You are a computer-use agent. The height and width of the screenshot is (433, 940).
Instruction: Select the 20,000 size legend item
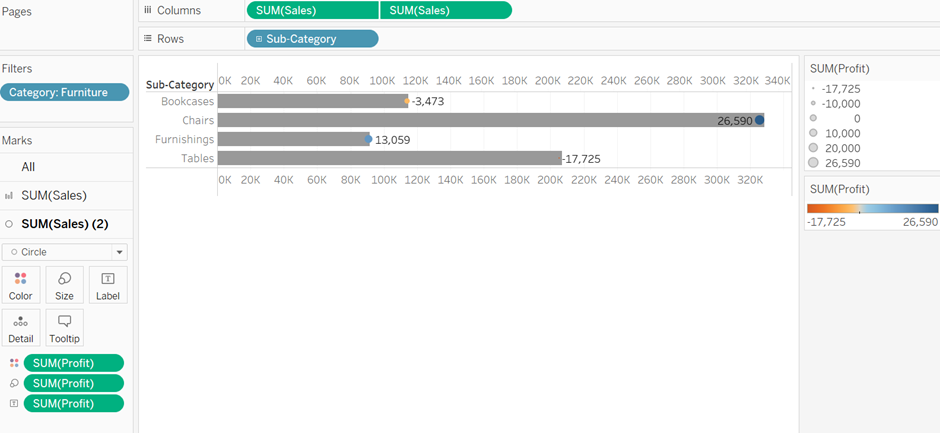(x=834, y=148)
